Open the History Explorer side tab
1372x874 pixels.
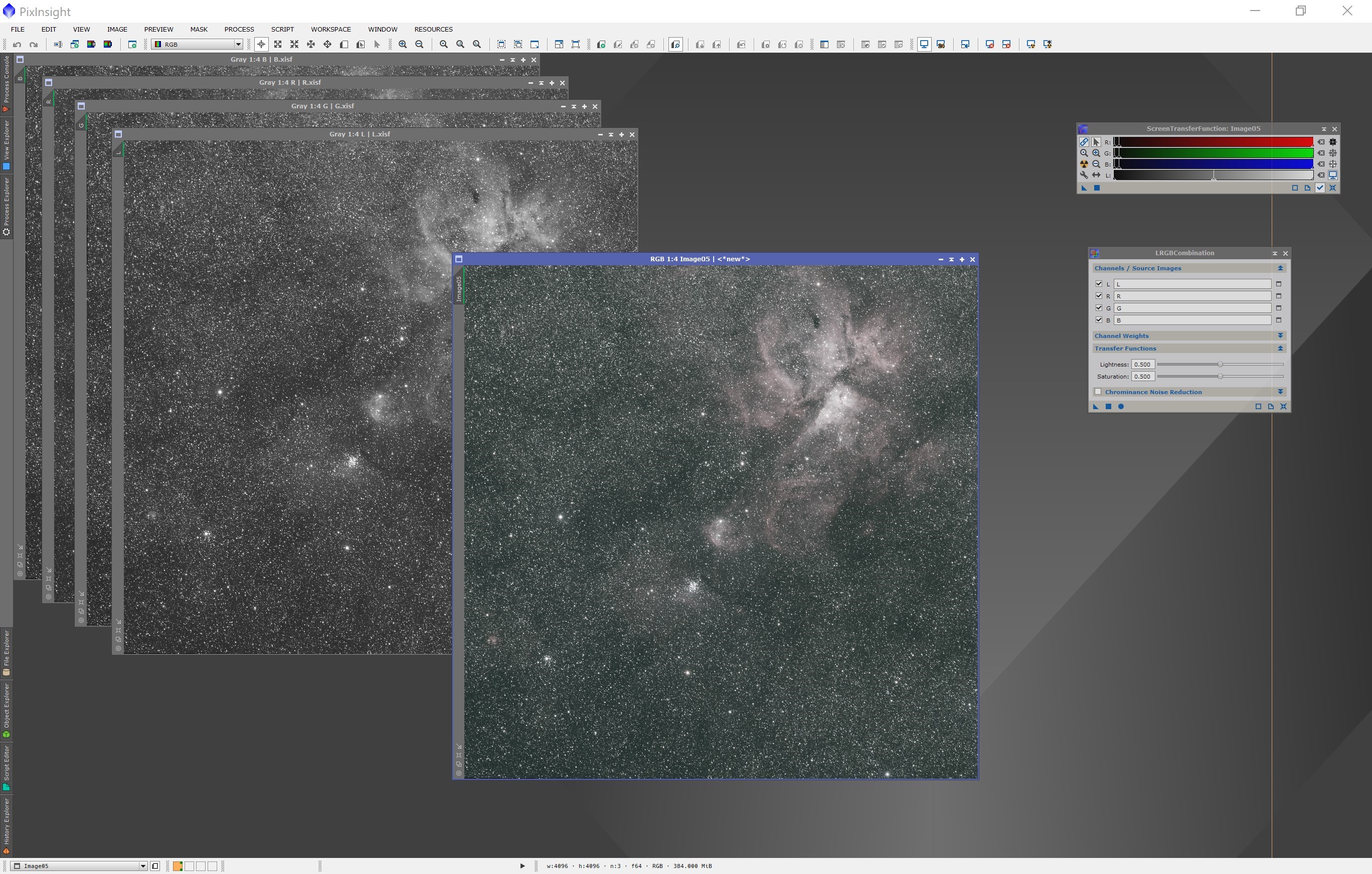pos(6,825)
